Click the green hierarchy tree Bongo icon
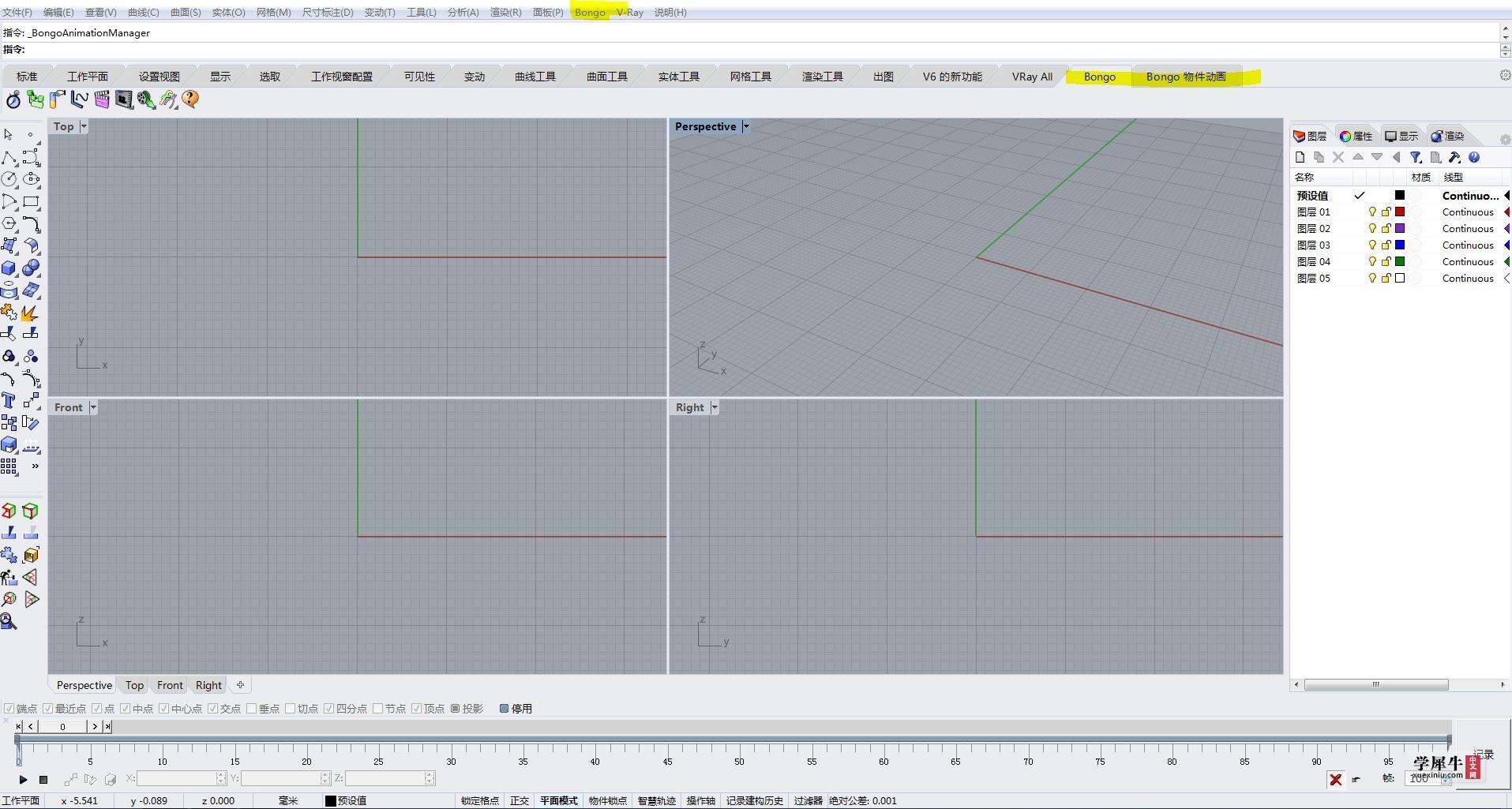 click(x=36, y=99)
